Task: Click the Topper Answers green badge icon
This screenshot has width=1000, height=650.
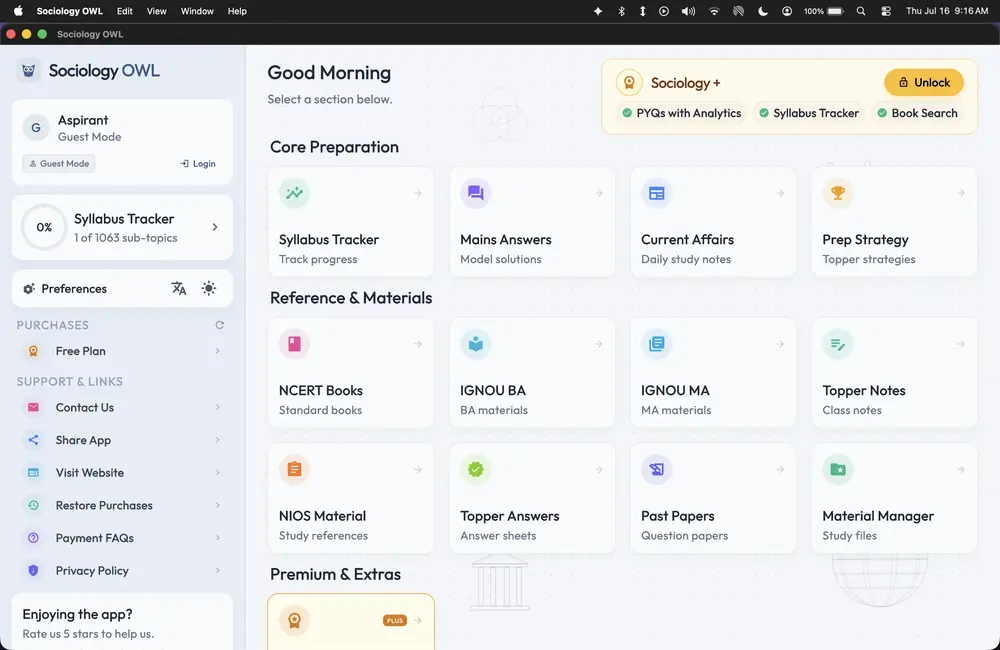Action: [475, 469]
